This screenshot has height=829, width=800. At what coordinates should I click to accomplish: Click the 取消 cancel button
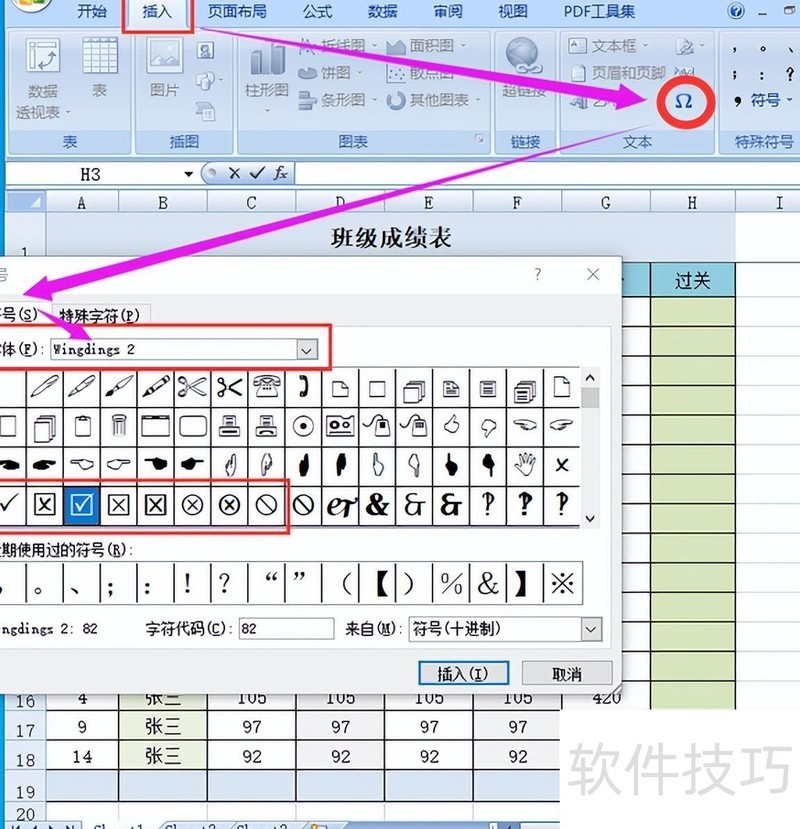tap(567, 674)
